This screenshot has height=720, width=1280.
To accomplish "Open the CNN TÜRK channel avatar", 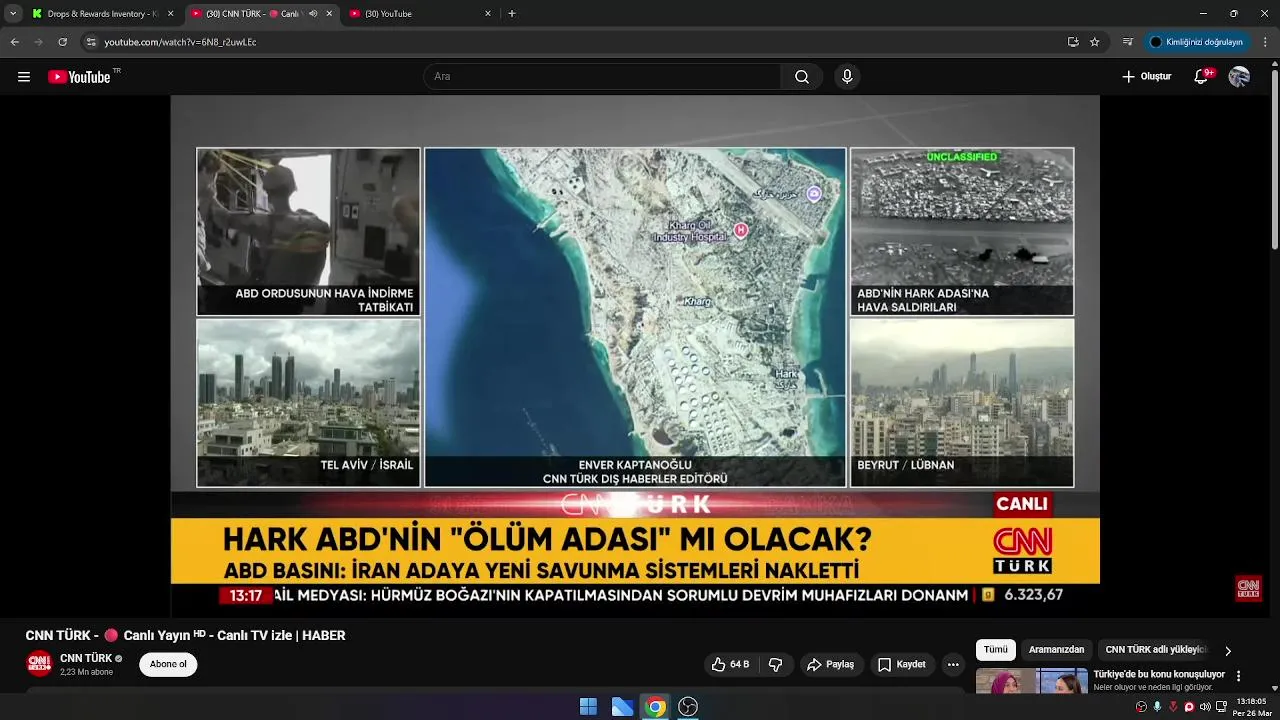I will pos(39,664).
